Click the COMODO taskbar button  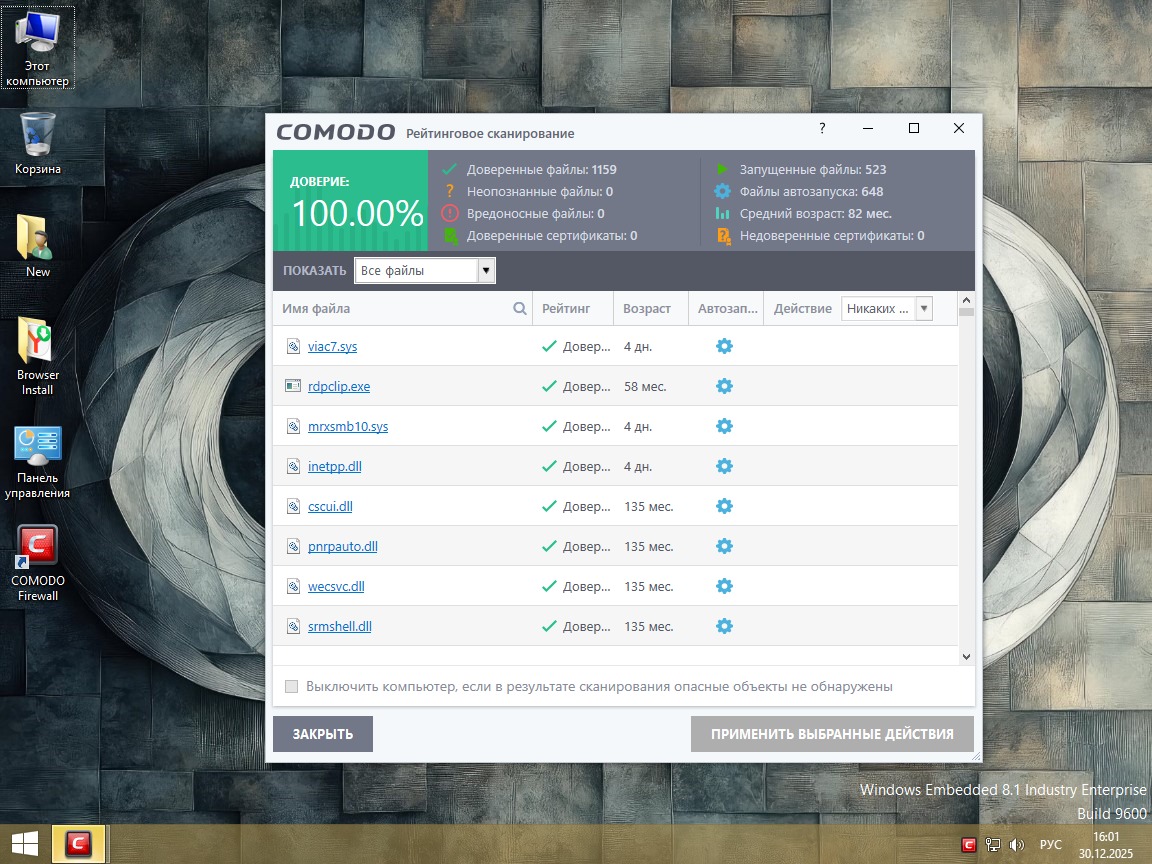(x=78, y=845)
